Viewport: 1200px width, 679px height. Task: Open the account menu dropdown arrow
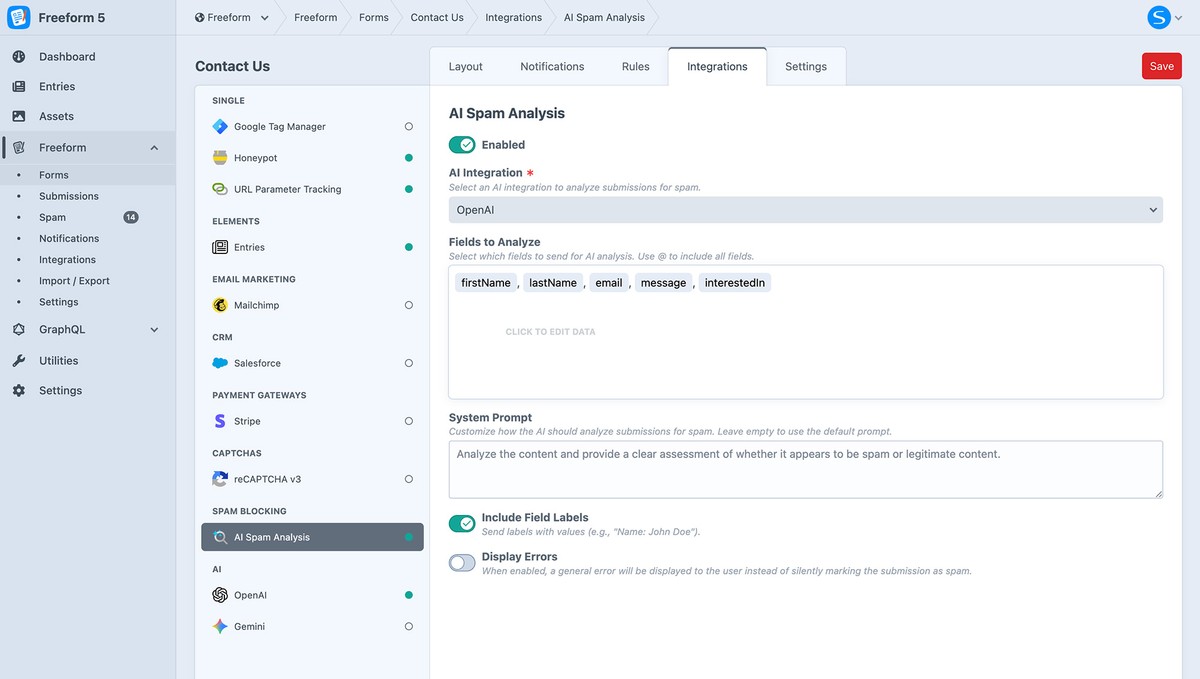click(x=1180, y=17)
